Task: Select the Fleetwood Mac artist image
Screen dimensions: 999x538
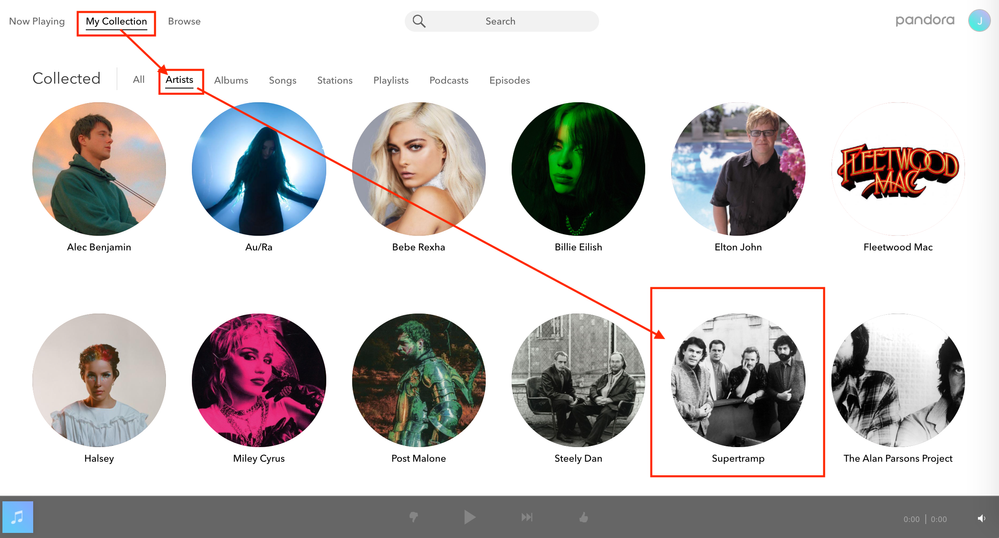Action: [897, 168]
